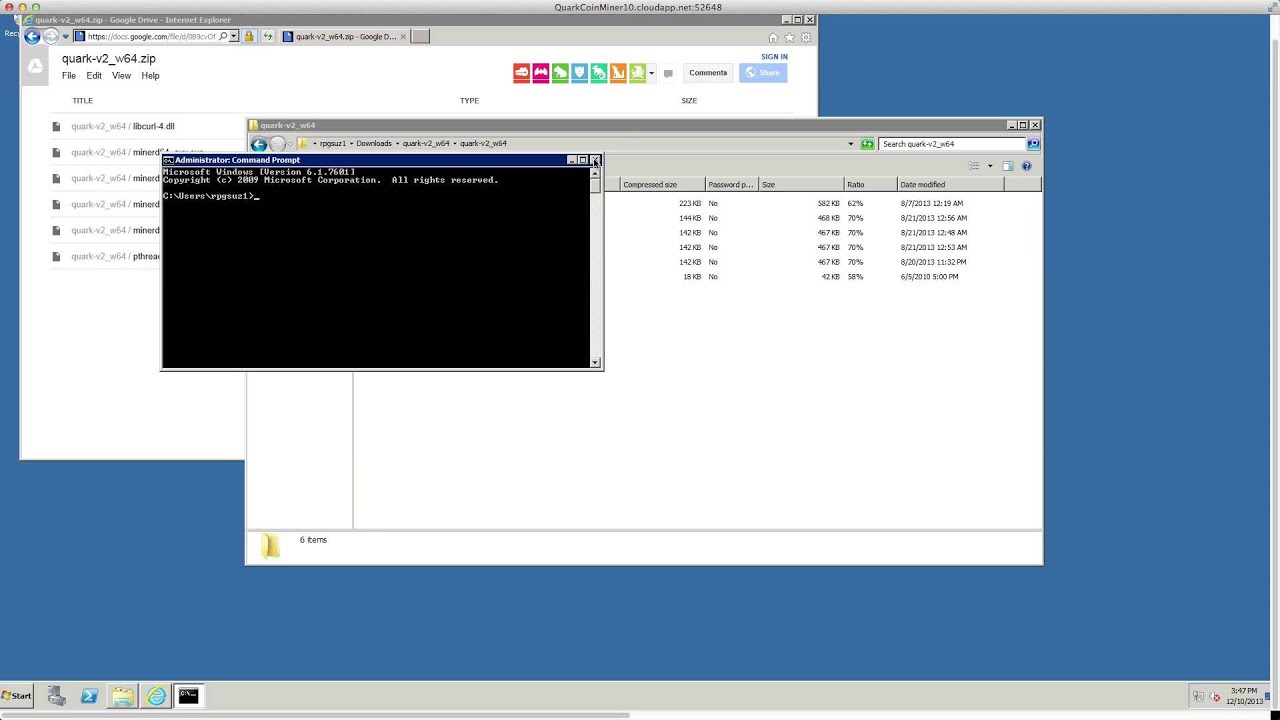Close the Command Prompt window
This screenshot has width=1280, height=720.
595,160
